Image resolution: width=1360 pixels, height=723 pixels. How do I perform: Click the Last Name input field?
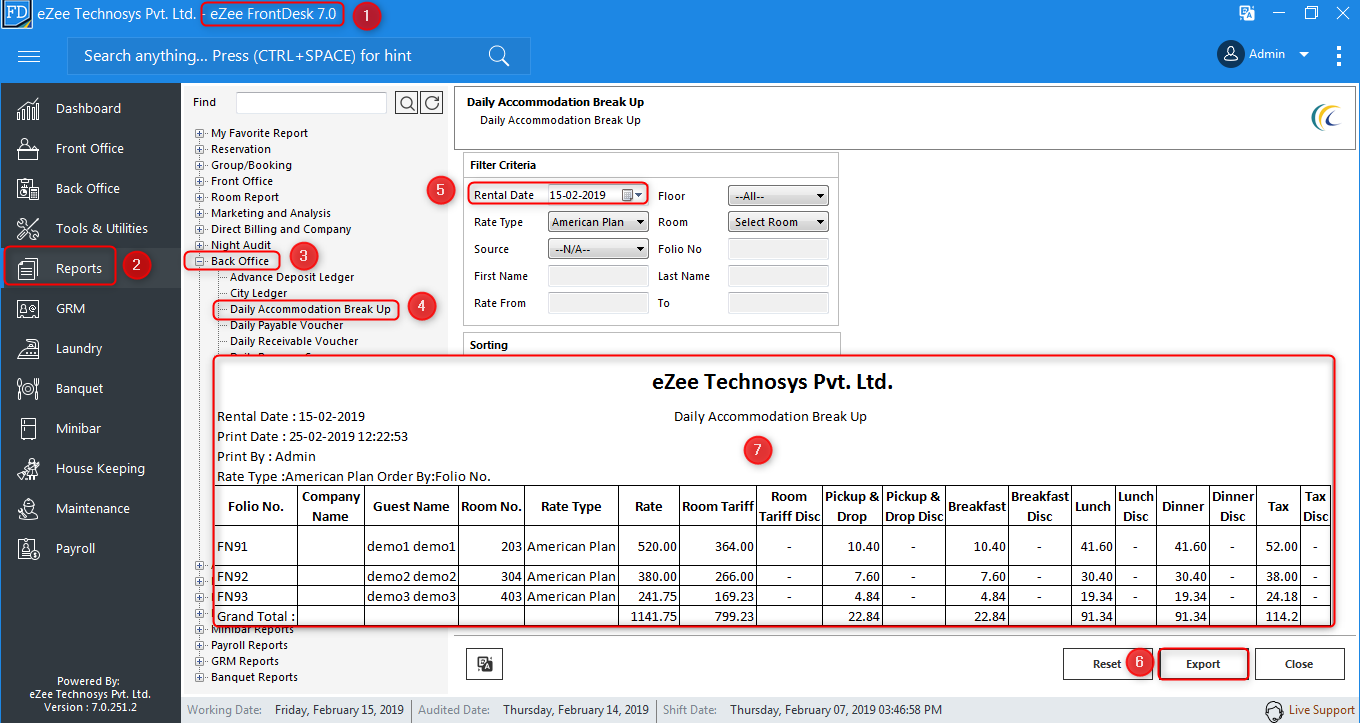778,276
